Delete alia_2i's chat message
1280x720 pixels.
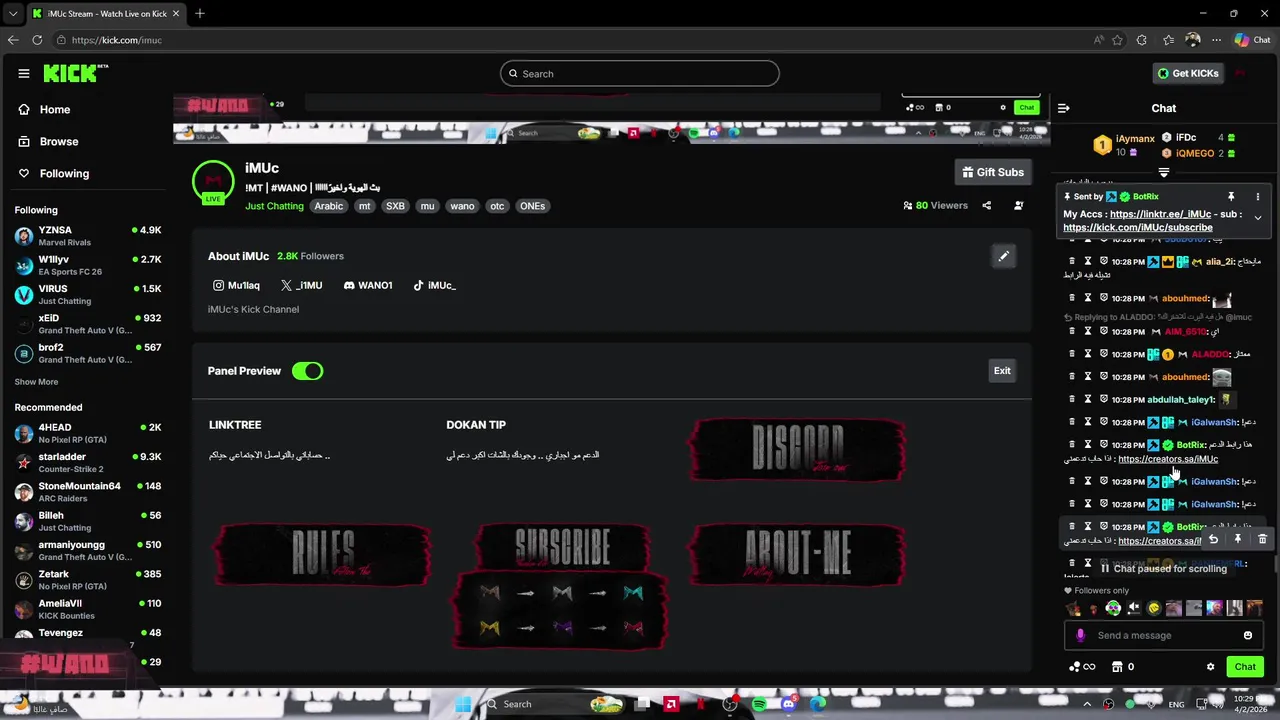[x=1072, y=261]
